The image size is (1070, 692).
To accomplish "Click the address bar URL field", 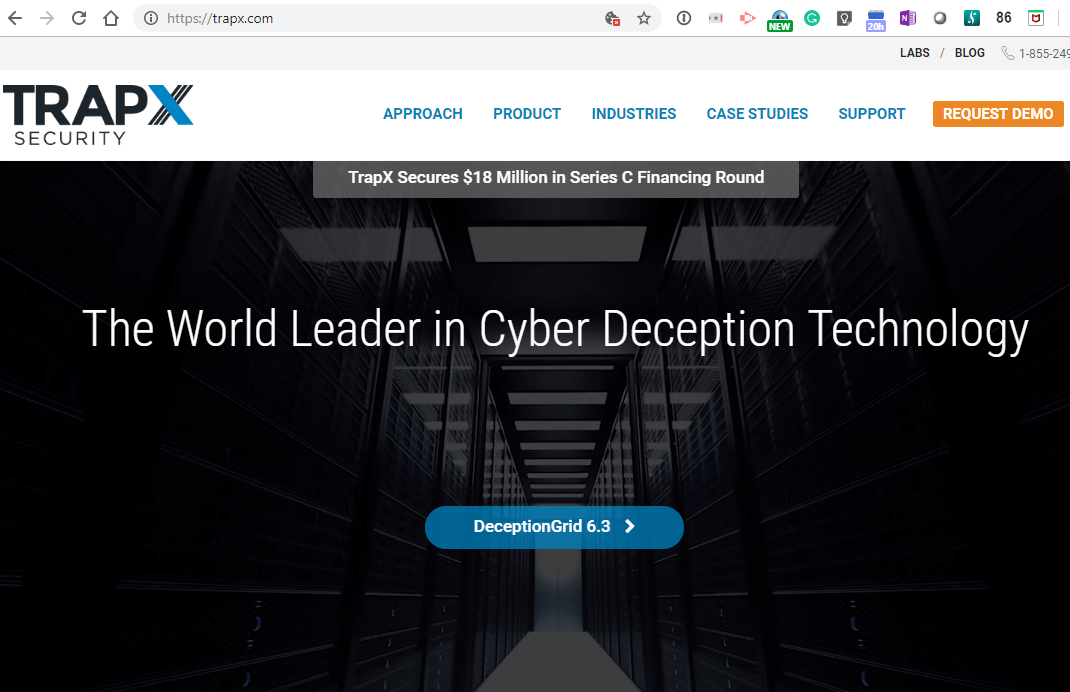I will pos(380,18).
